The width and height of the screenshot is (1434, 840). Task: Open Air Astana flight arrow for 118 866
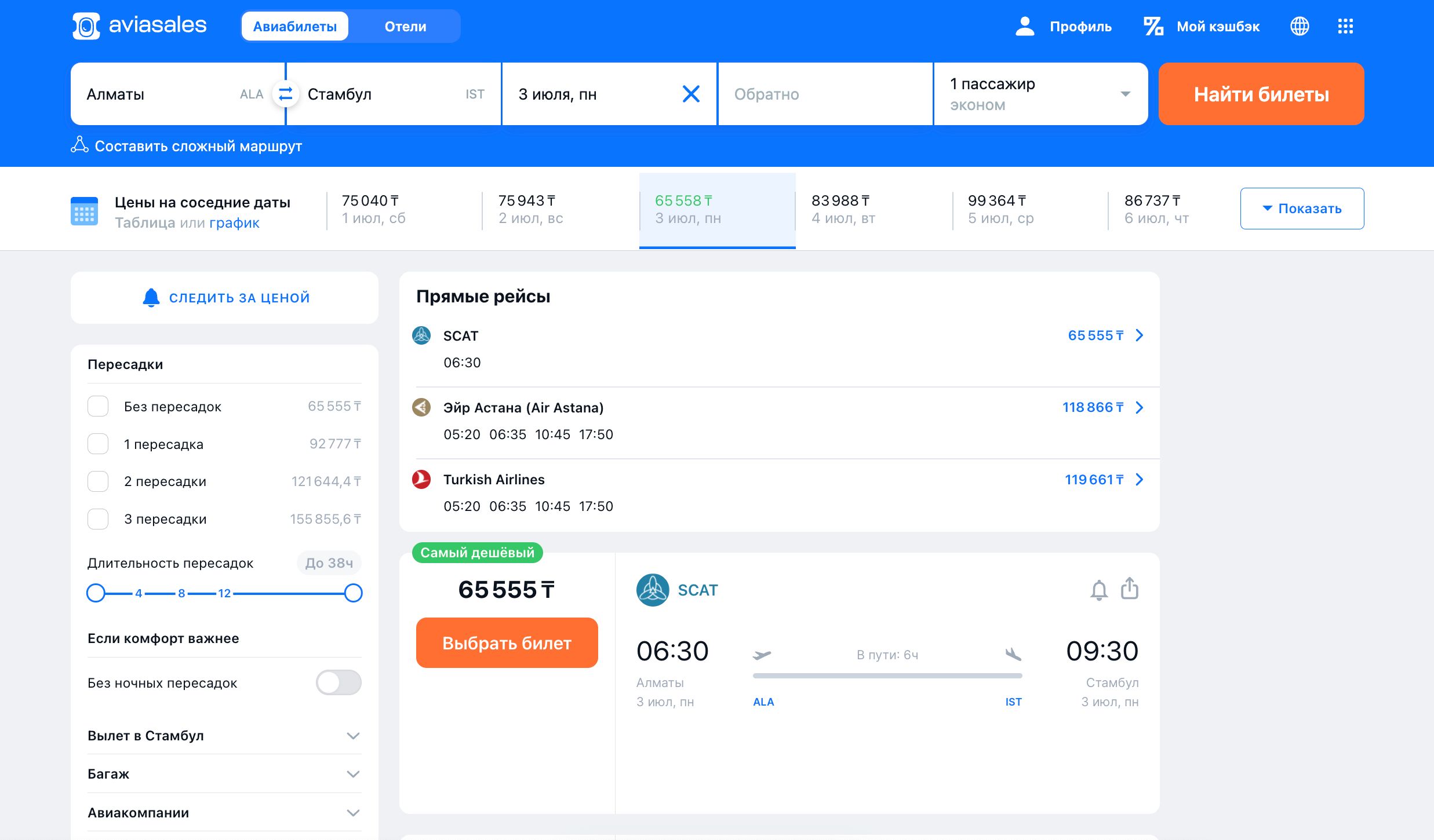tap(1140, 407)
